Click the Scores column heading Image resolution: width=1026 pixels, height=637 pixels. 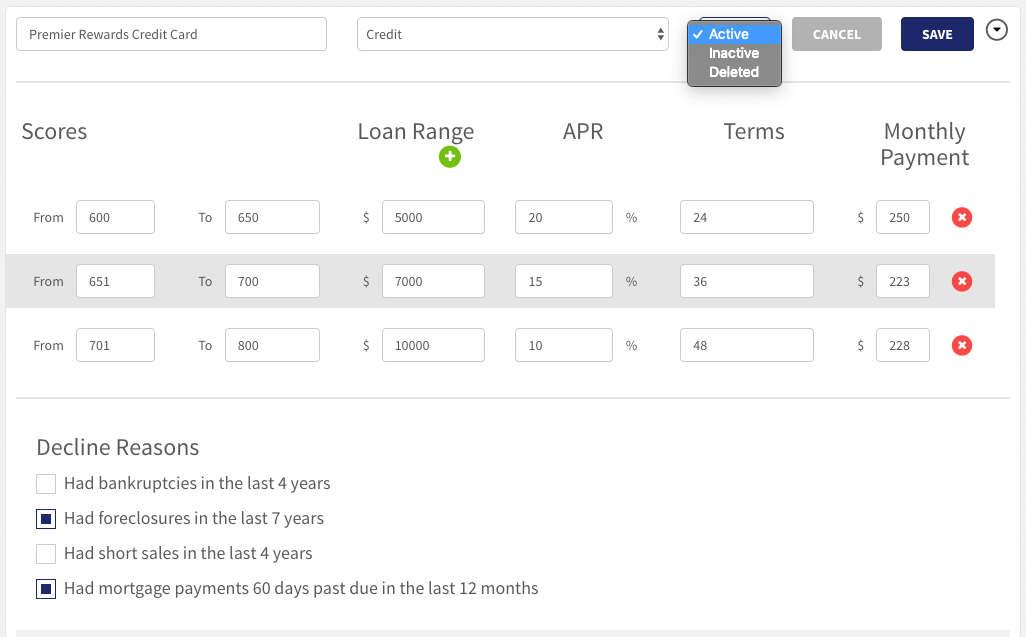click(x=54, y=131)
